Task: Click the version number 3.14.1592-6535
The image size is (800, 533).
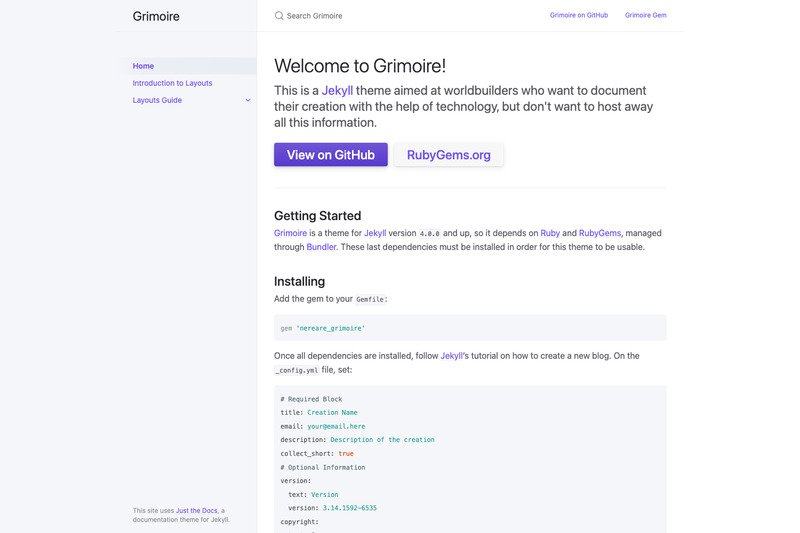Action: [349, 508]
